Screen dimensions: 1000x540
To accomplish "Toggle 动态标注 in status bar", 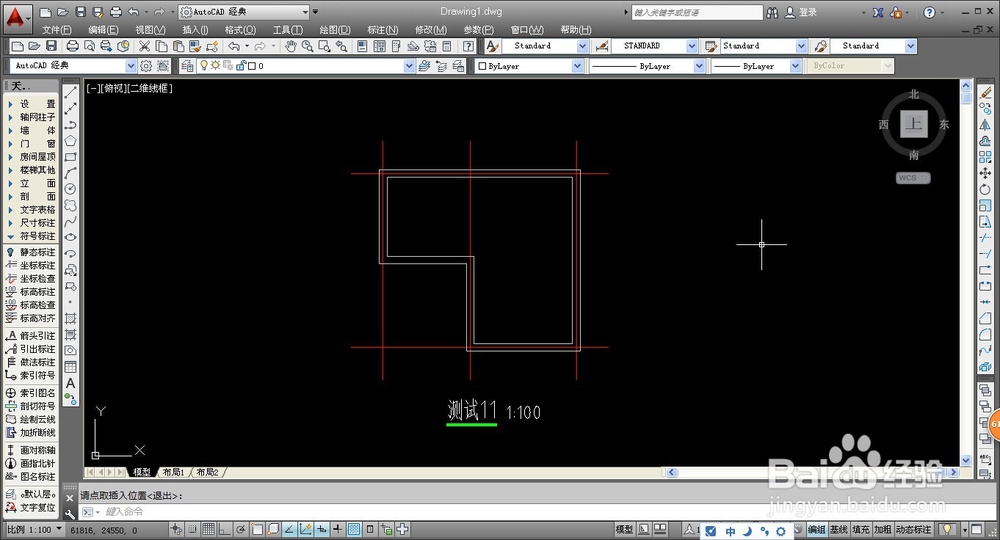I will click(913, 529).
